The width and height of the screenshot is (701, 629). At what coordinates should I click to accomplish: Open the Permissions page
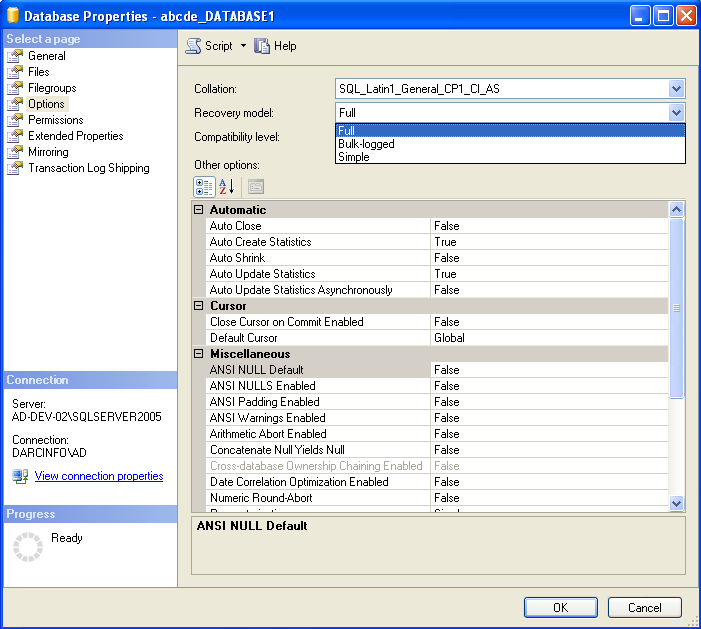[55, 120]
